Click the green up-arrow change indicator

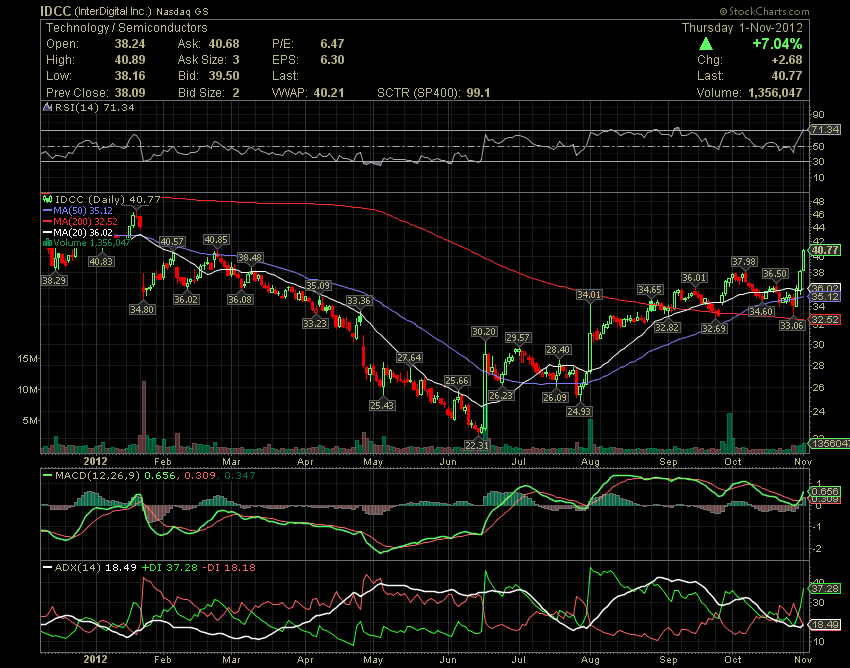(x=705, y=44)
